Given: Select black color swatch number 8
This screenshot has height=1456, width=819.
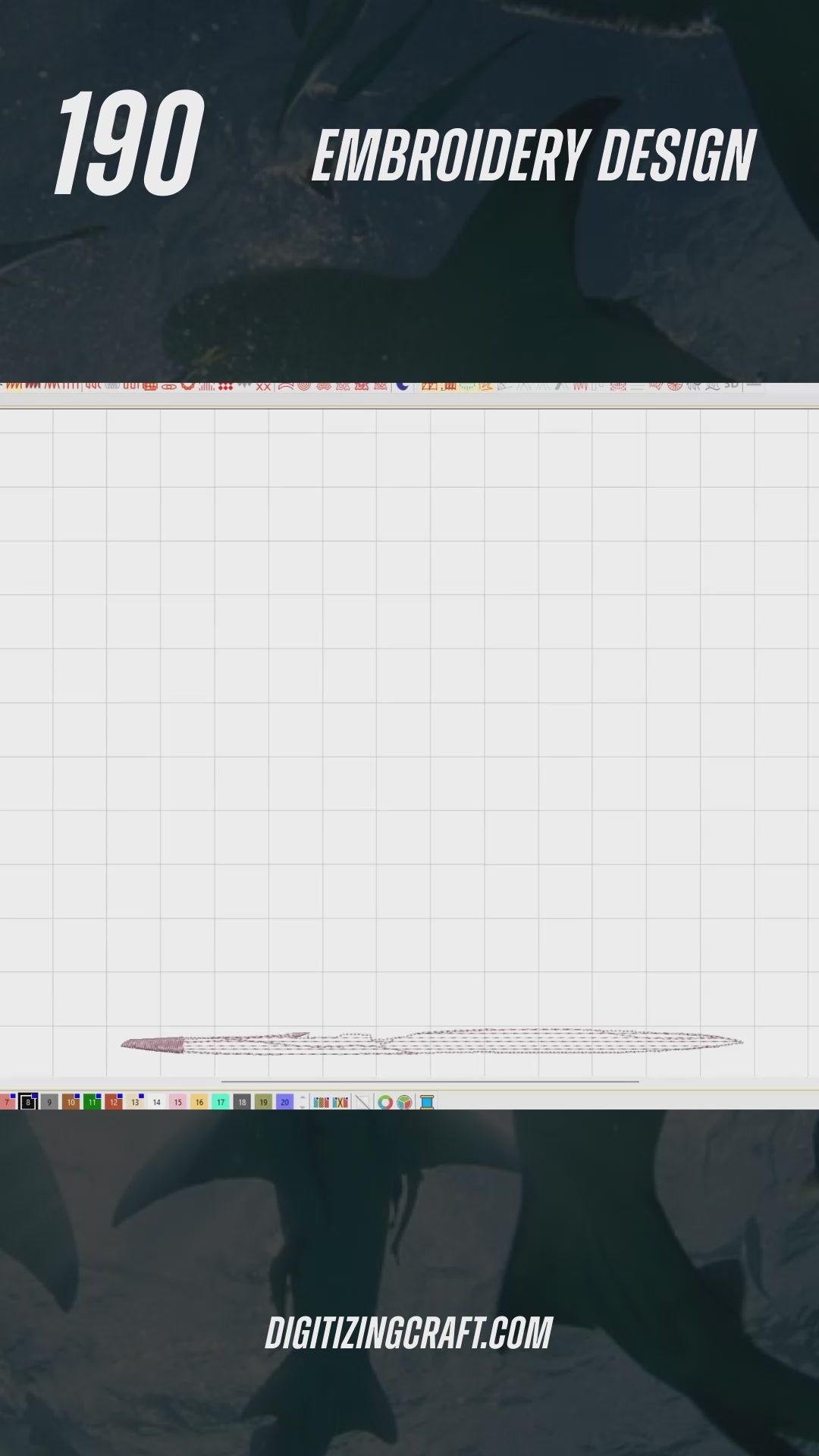Looking at the screenshot, I should [x=29, y=1102].
